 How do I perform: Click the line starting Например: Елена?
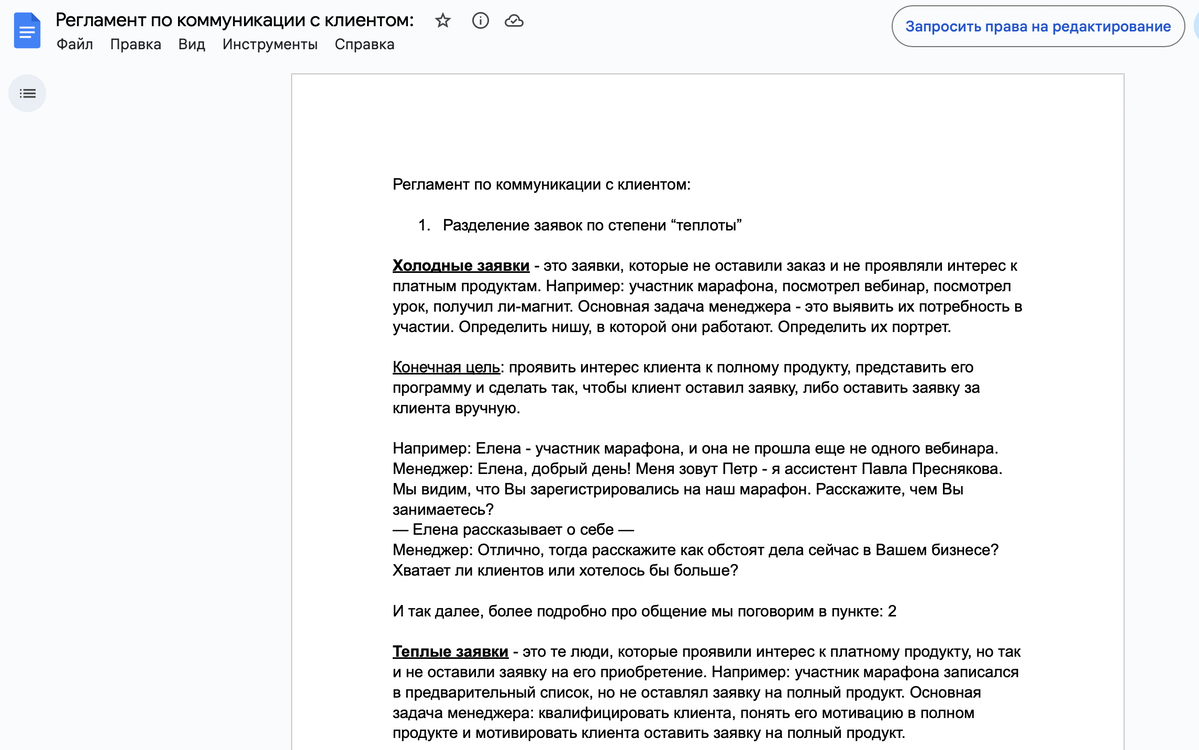point(695,449)
